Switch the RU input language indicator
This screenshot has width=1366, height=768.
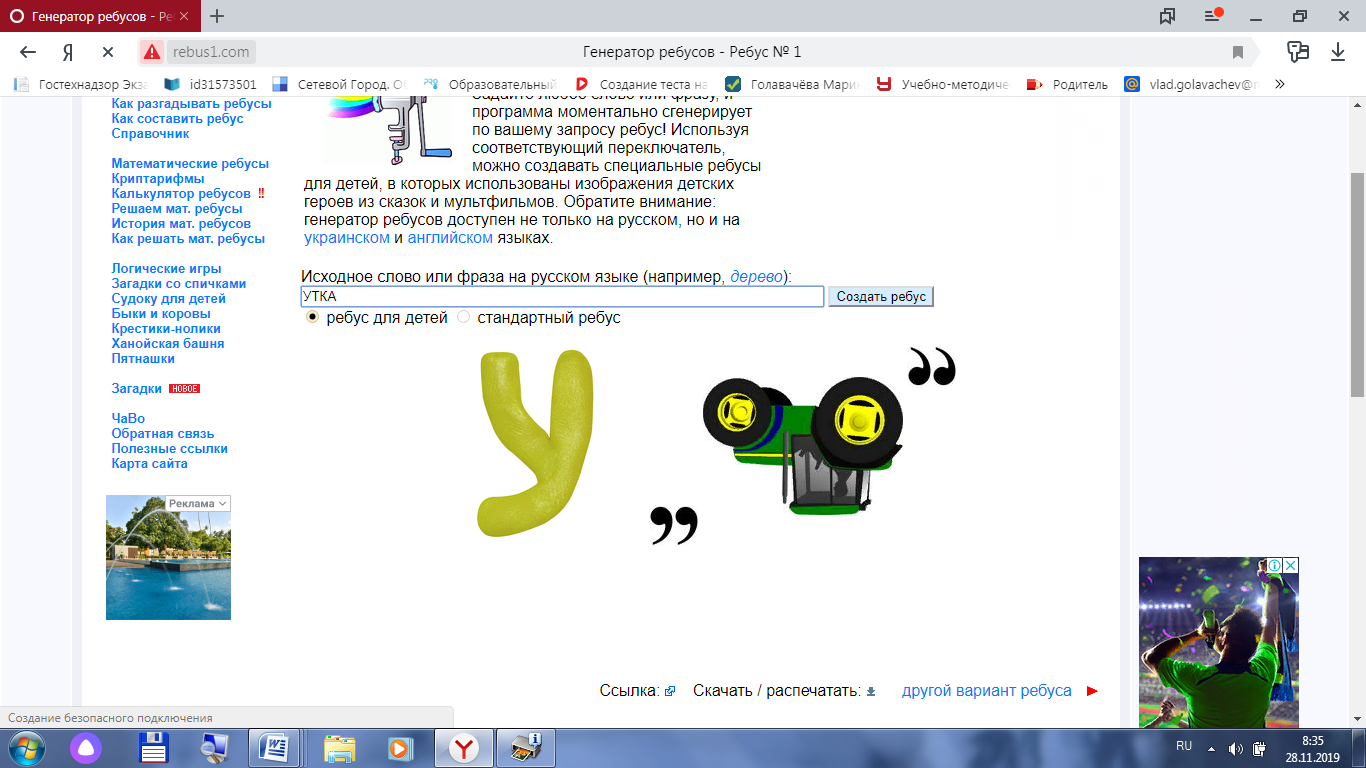click(x=1184, y=746)
